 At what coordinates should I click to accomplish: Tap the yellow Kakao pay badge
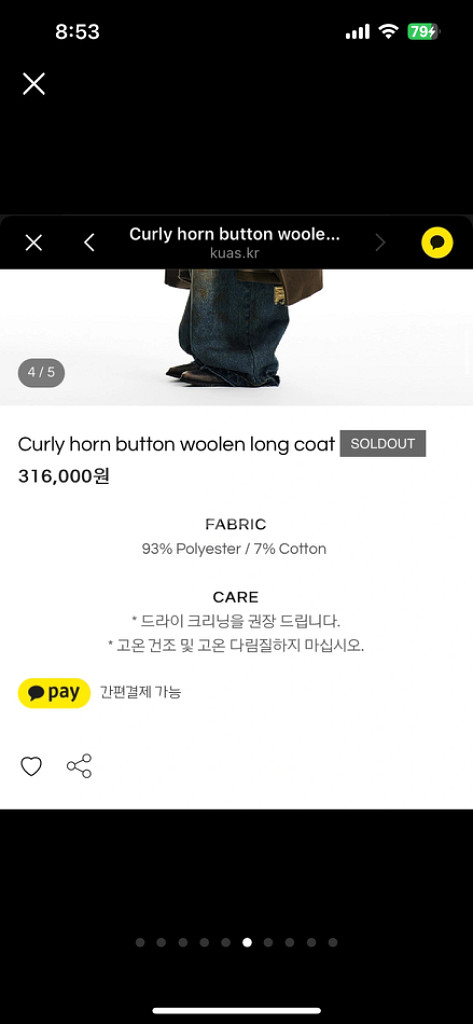[x=54, y=693]
